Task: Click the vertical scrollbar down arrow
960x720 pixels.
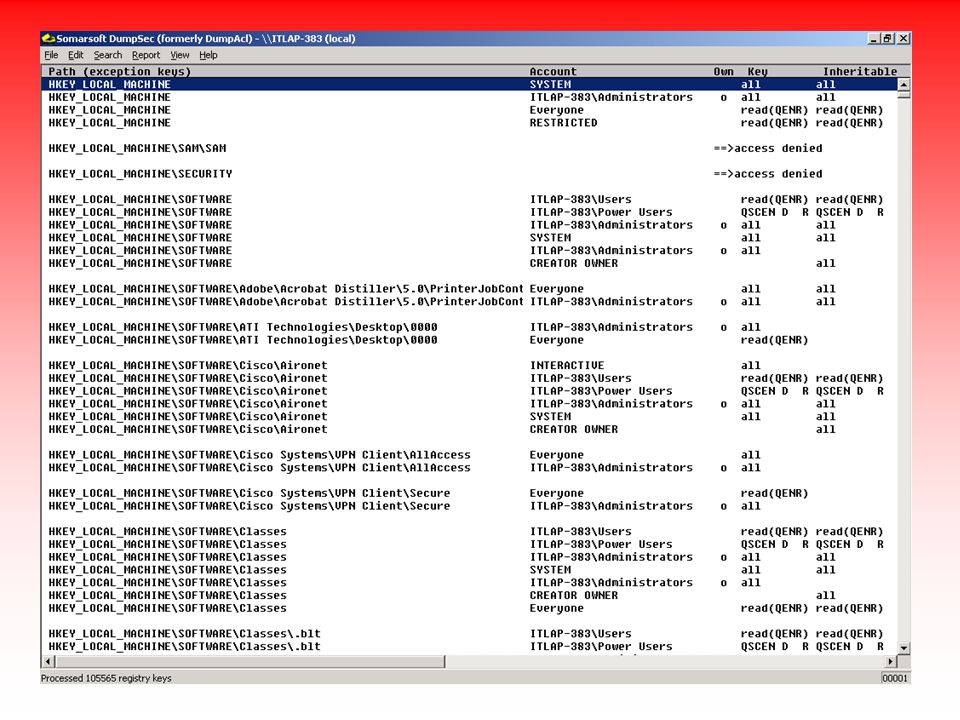Action: [903, 647]
